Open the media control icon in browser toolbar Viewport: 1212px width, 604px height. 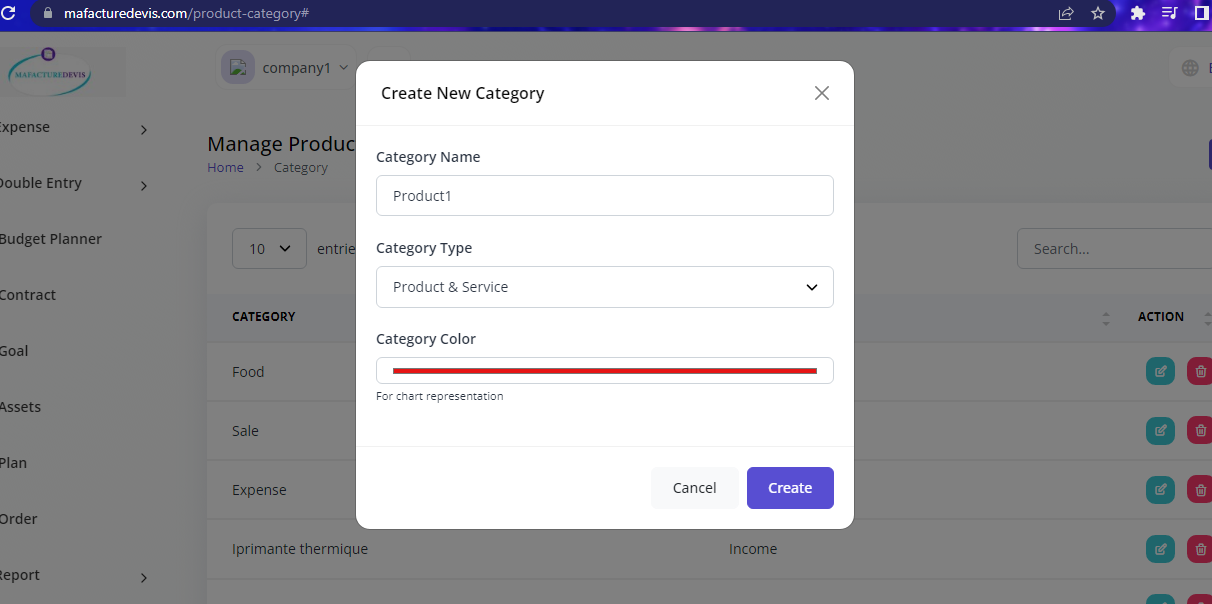1170,14
